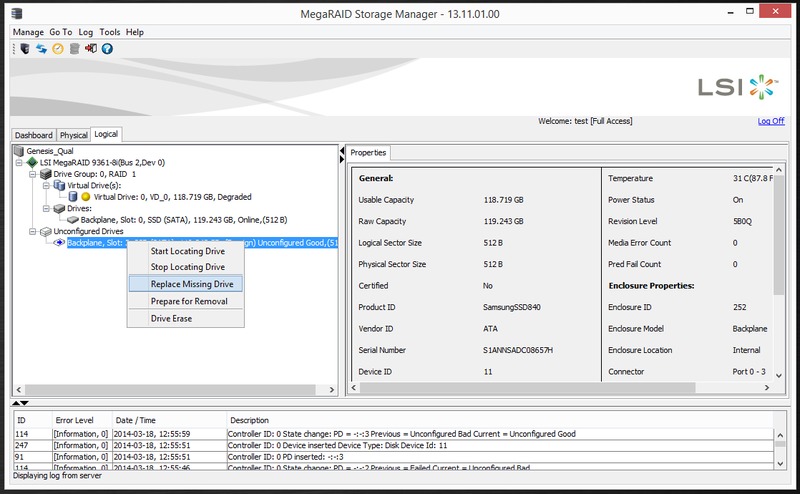
Task: Collapse the Drive Group: 0, RAID 1 node
Action: [x=32, y=174]
